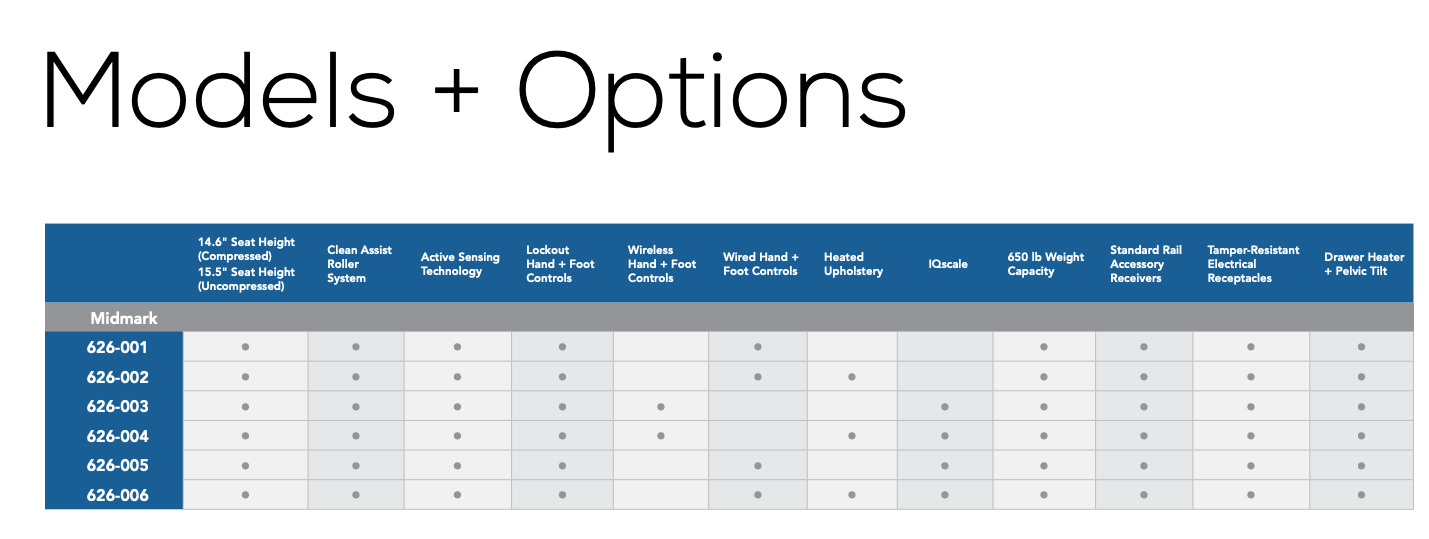Click the 626-001 model row label

(x=117, y=348)
